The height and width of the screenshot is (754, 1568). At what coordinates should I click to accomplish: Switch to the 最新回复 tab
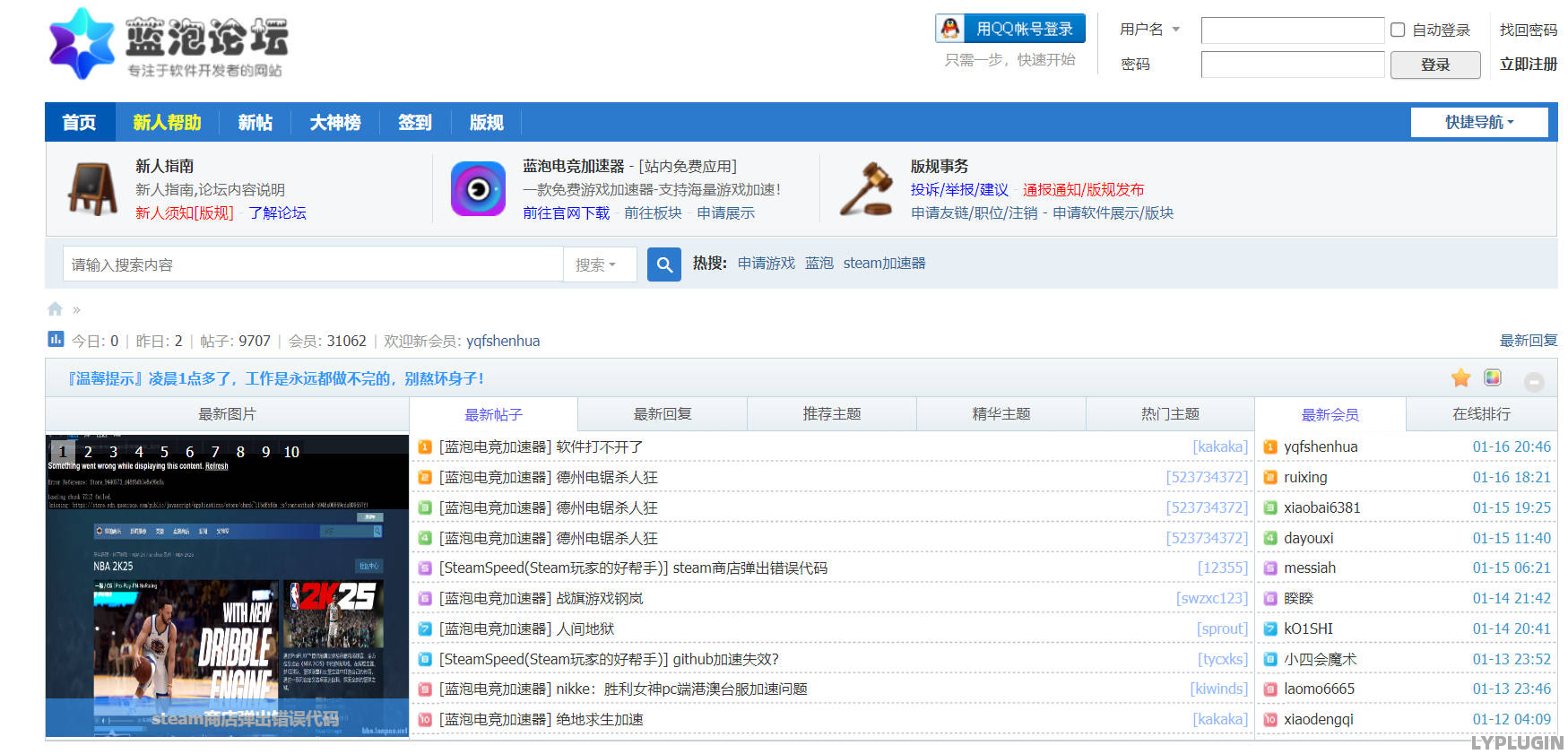[x=663, y=414]
